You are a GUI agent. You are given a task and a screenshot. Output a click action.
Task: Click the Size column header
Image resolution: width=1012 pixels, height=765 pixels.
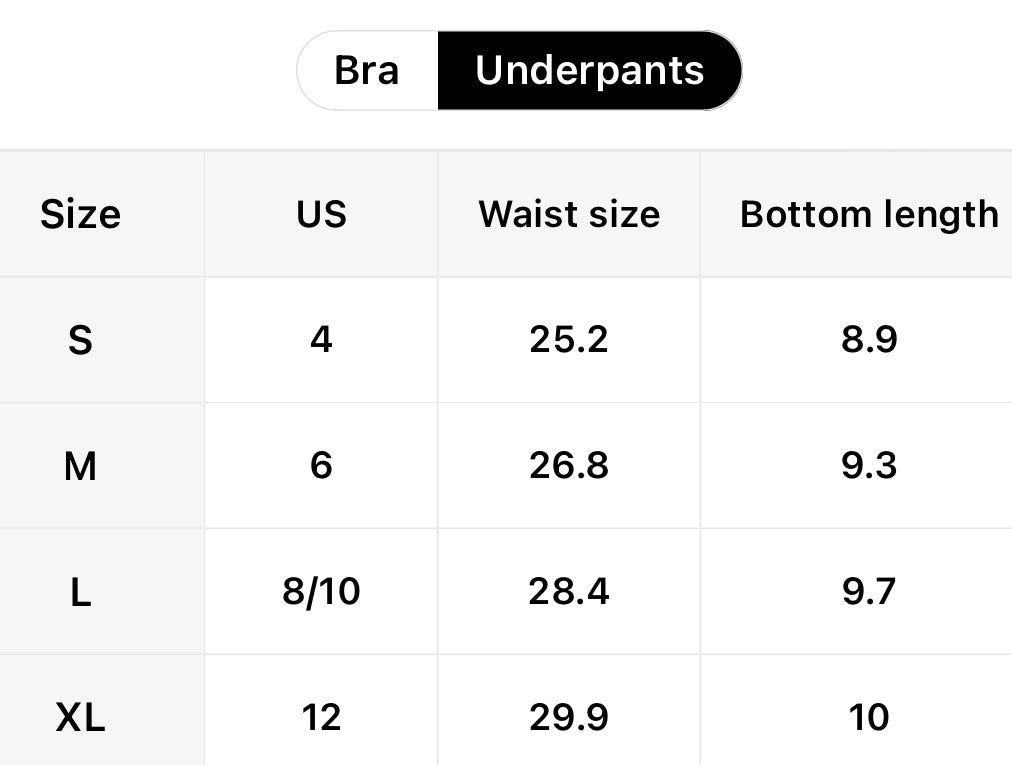(x=80, y=214)
